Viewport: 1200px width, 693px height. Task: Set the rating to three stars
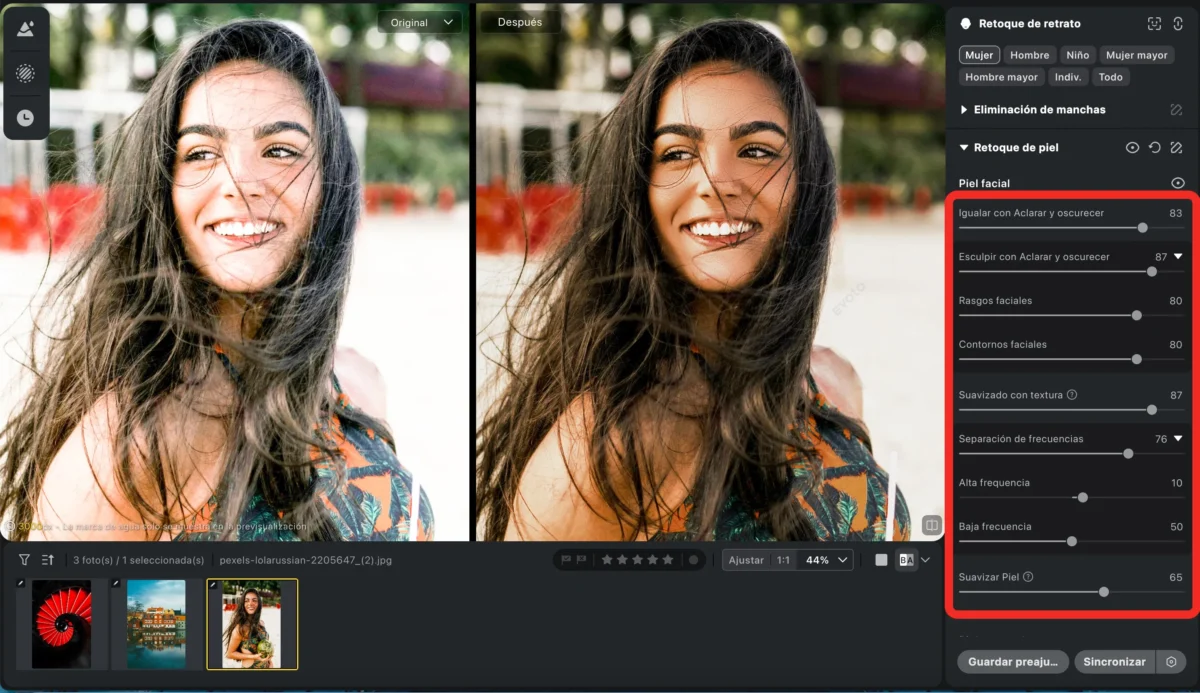coord(638,560)
